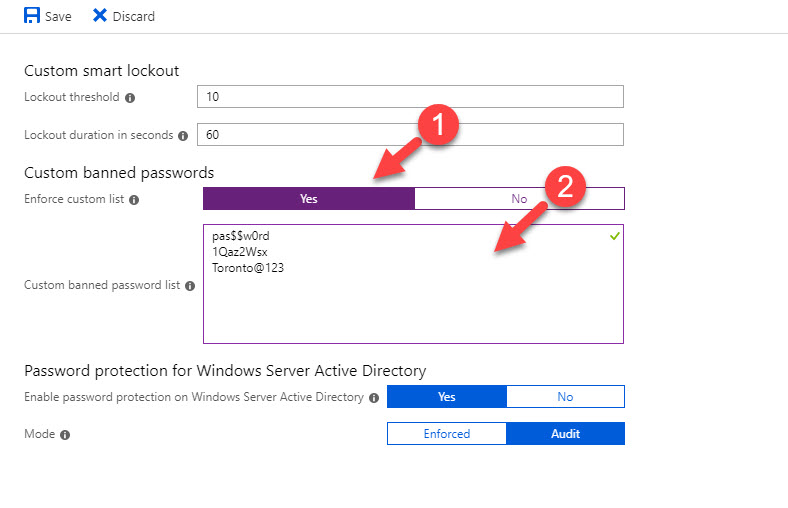Show info for Enable password protection setting
This screenshot has height=508, width=788.
(374, 398)
